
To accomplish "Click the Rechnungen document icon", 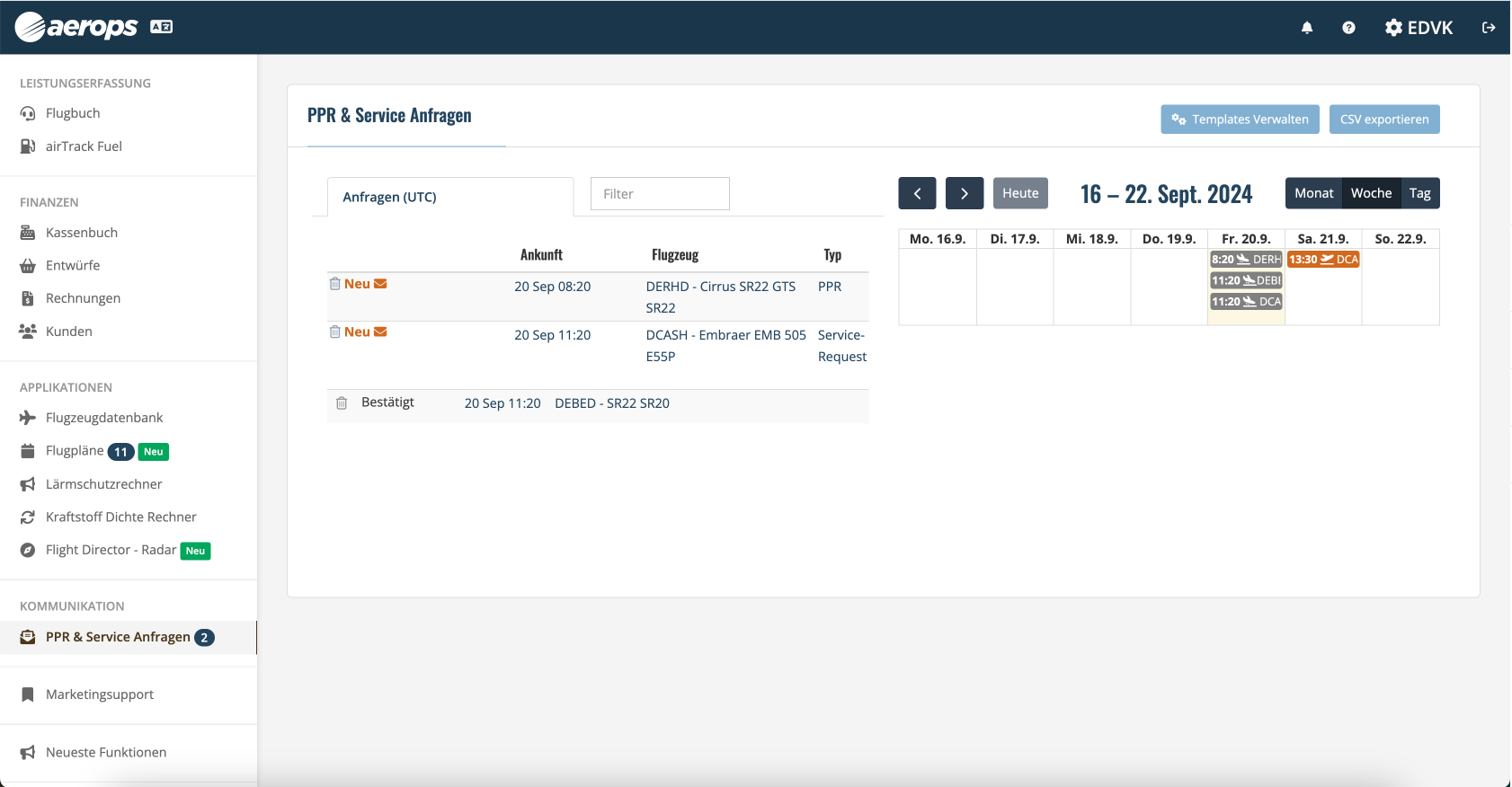I will pos(28,298).
